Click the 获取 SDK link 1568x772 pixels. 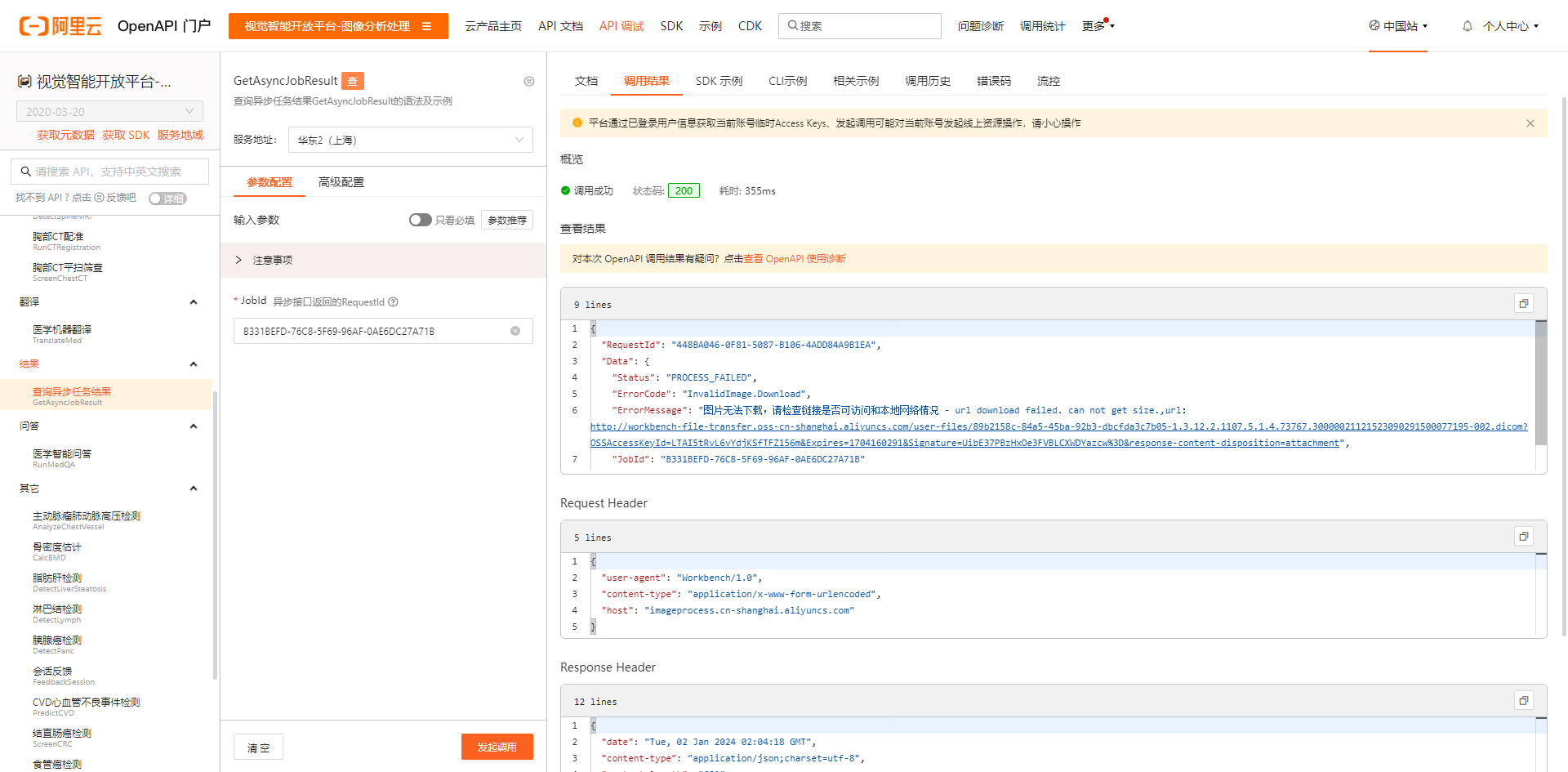(x=126, y=135)
